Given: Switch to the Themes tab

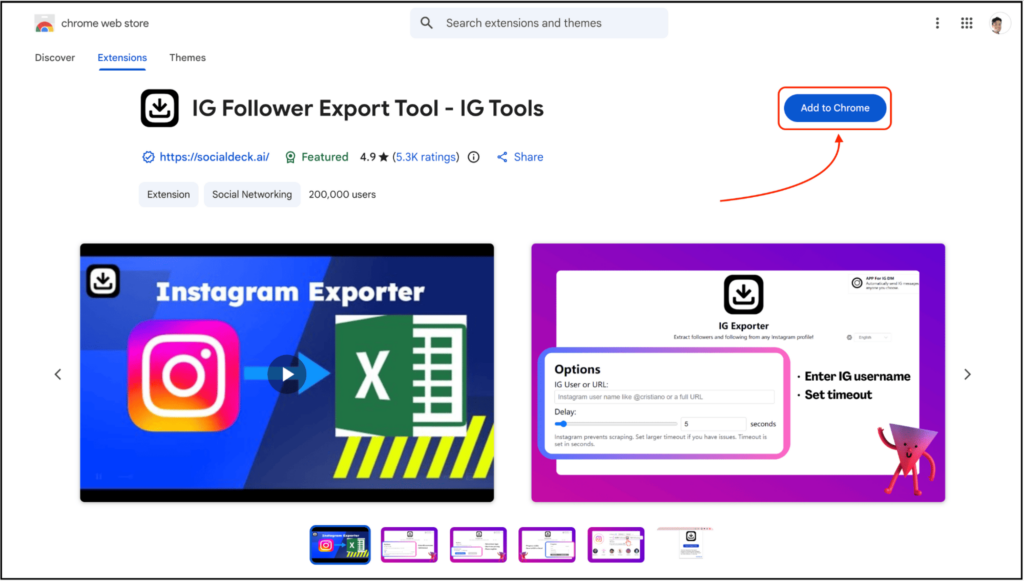Looking at the screenshot, I should click(187, 58).
